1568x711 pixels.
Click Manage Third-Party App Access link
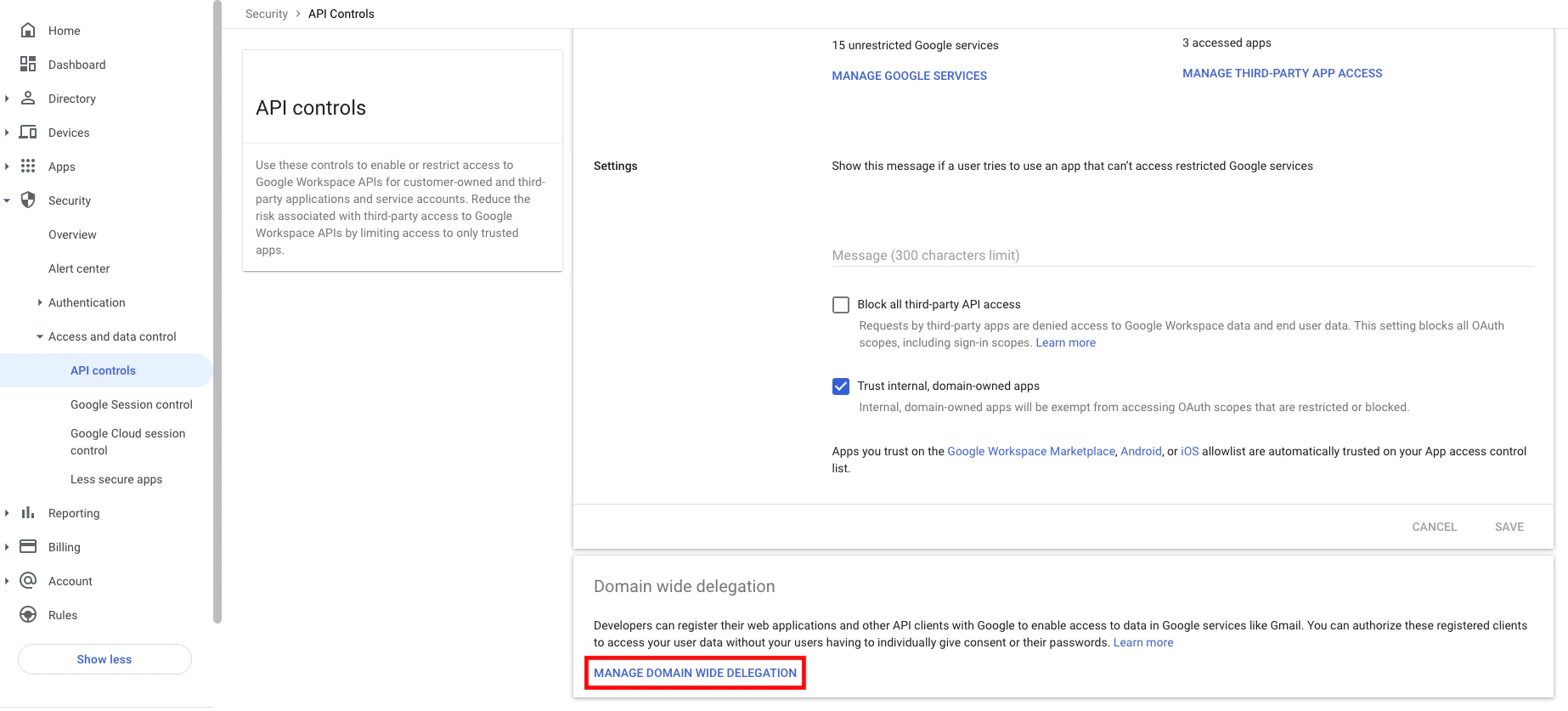1282,73
